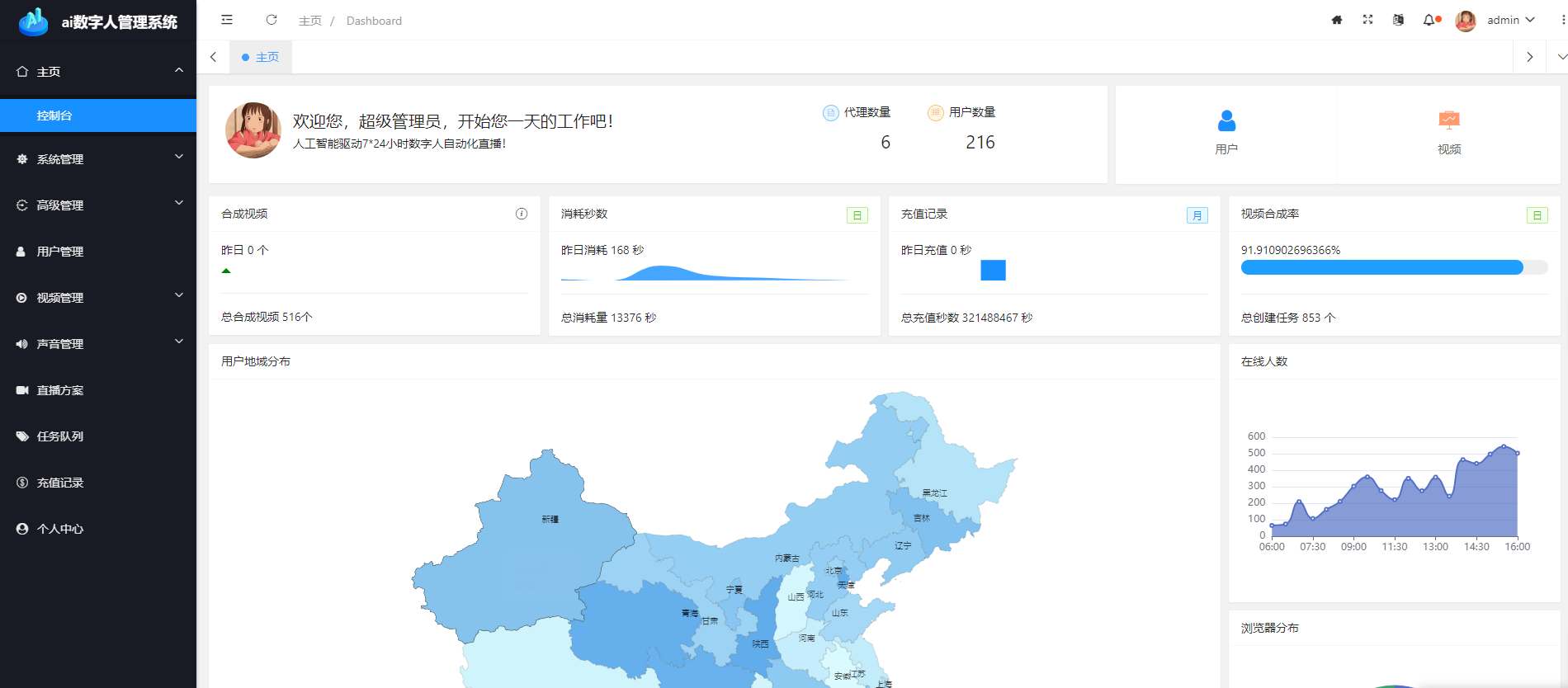Click the 个人中心 profile icon in sidebar
The image size is (1568, 688).
coord(22,529)
